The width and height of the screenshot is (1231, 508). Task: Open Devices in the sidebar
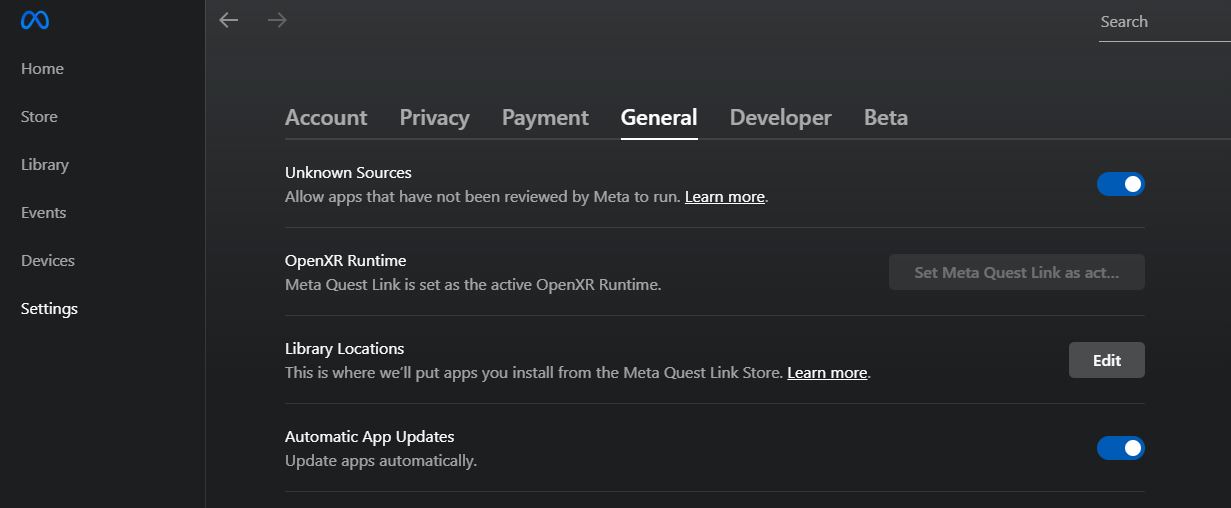48,261
